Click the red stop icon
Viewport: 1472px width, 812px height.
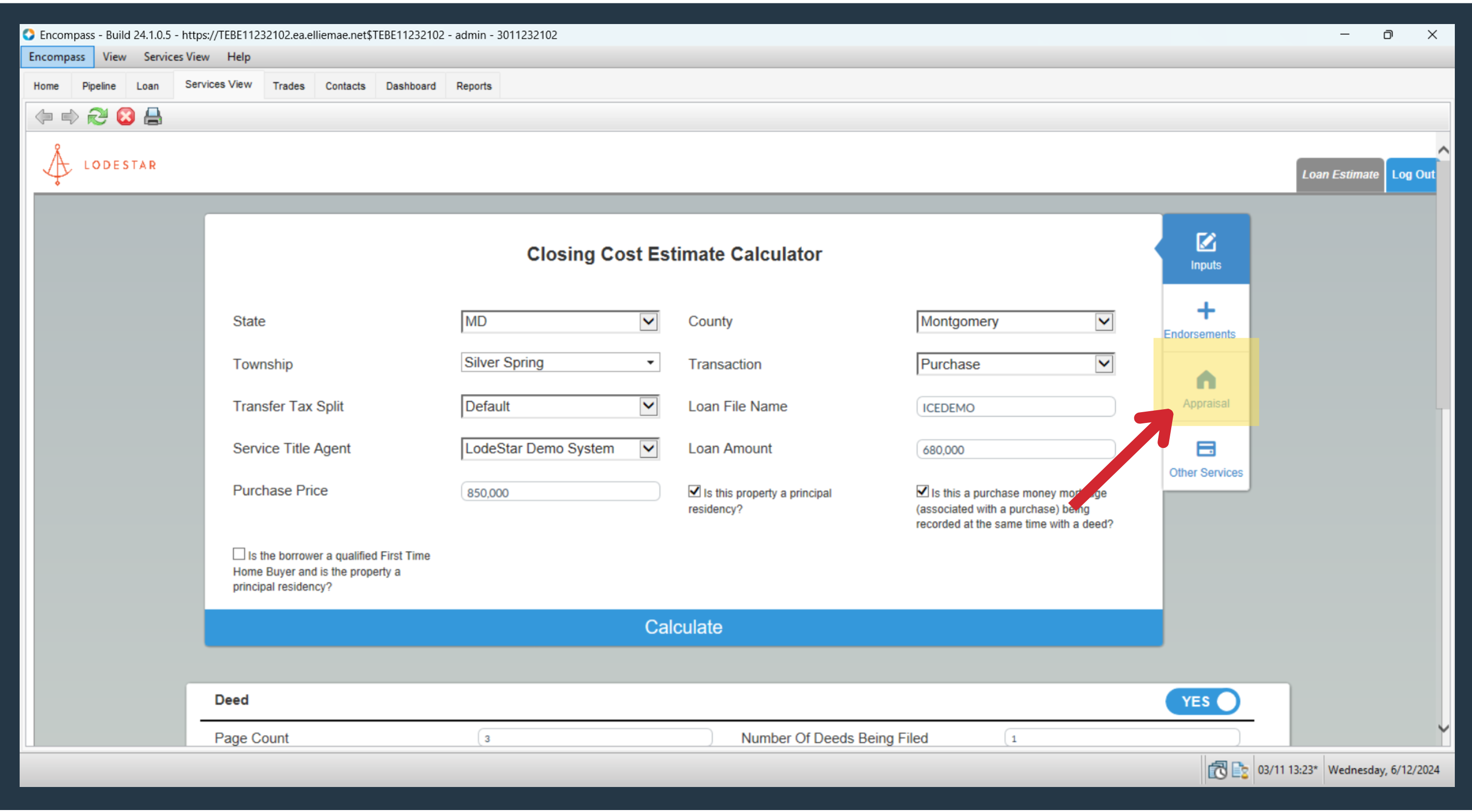[x=126, y=117]
